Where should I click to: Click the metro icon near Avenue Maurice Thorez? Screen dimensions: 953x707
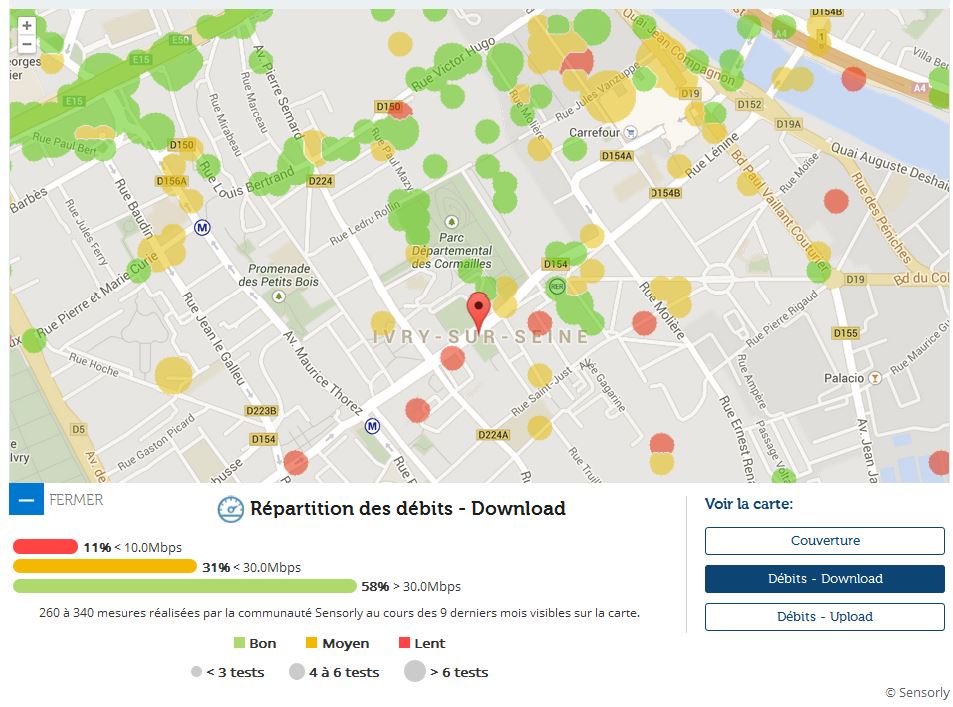pyautogui.click(x=373, y=426)
